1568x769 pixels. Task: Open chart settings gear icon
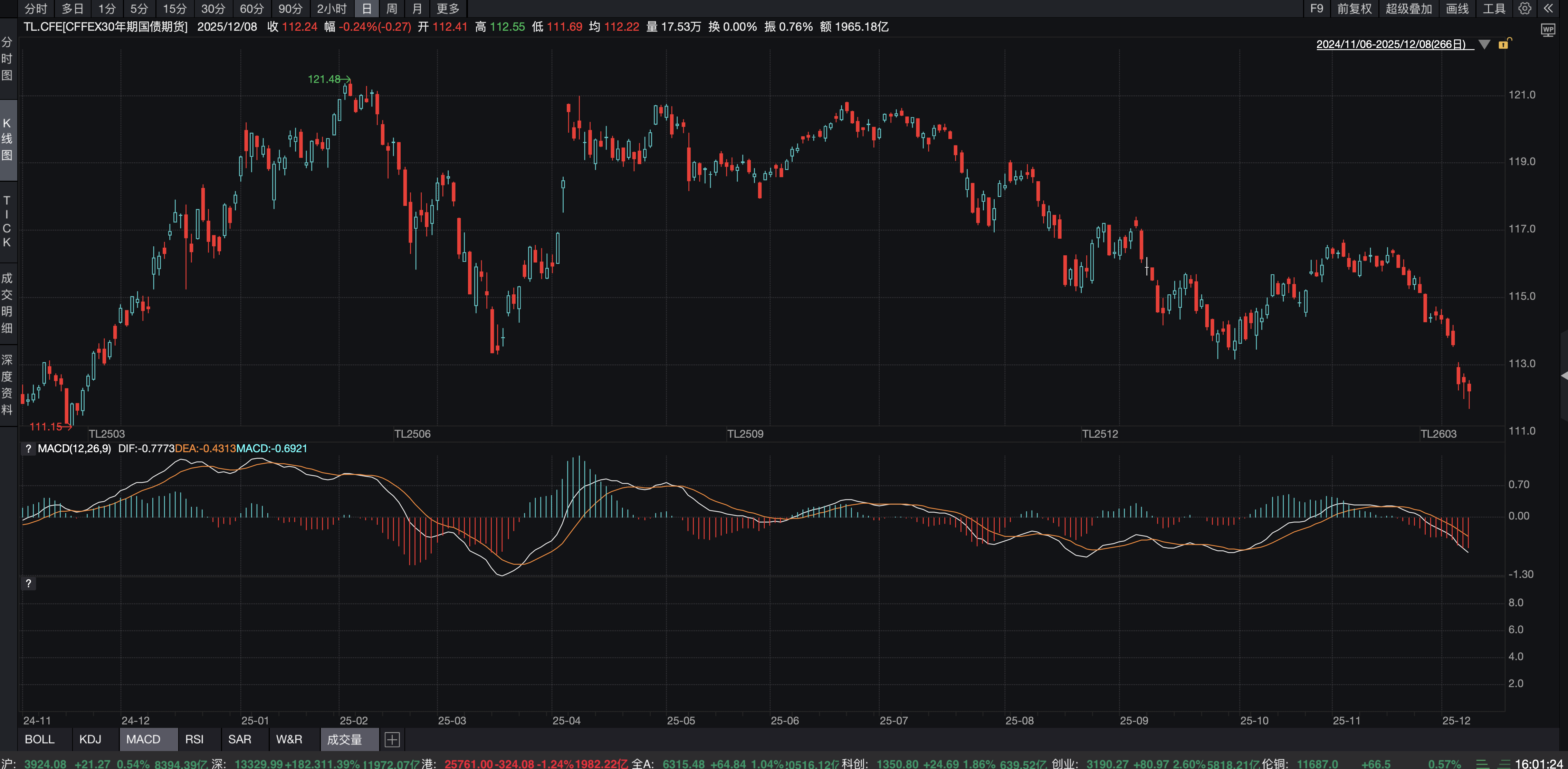coord(1524,9)
